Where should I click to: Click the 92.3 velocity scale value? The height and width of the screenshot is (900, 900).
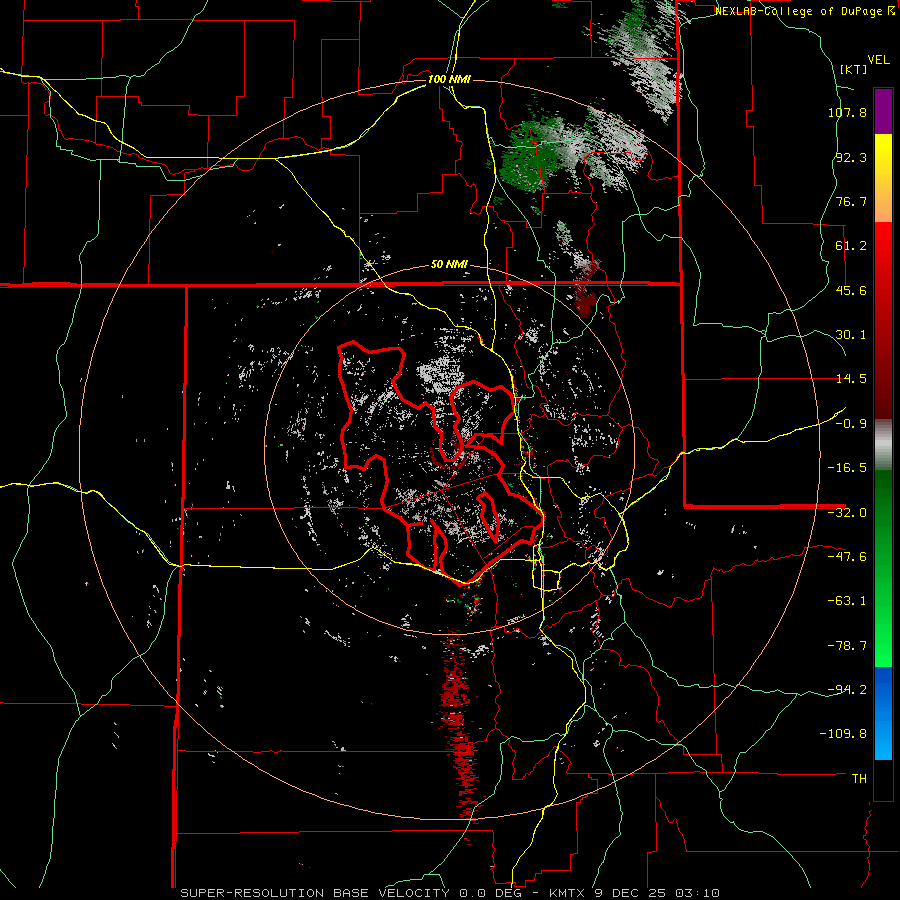pos(851,157)
